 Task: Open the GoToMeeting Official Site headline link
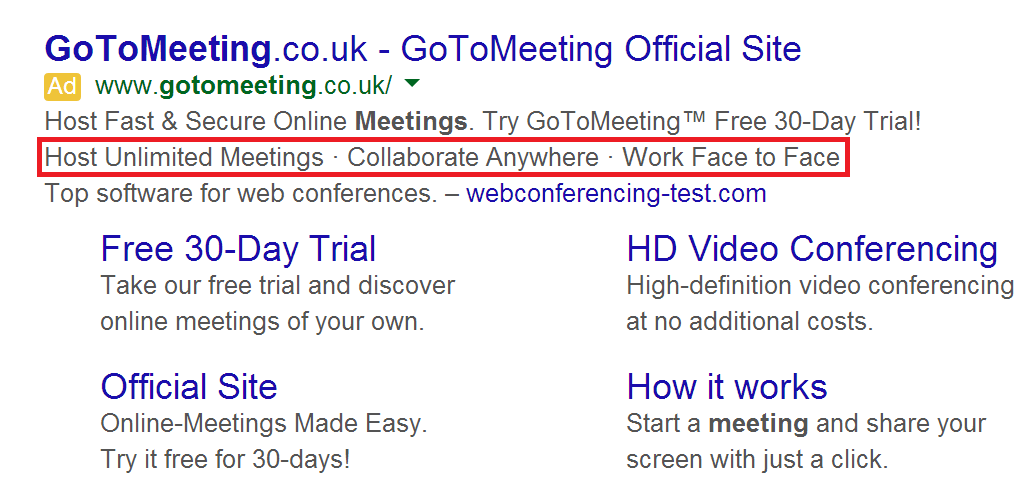[423, 48]
